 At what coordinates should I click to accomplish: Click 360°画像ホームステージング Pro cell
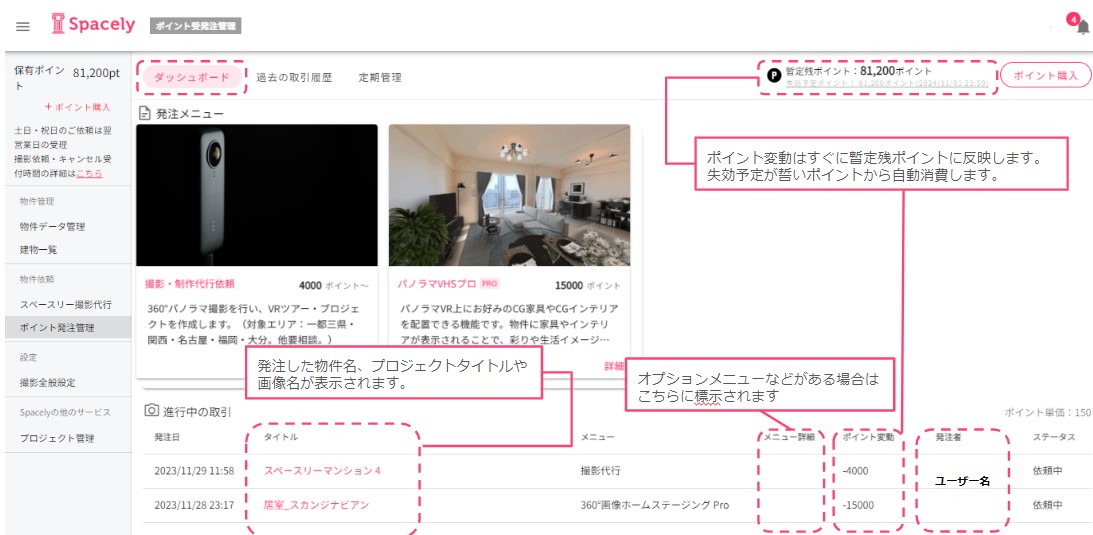coord(655,505)
